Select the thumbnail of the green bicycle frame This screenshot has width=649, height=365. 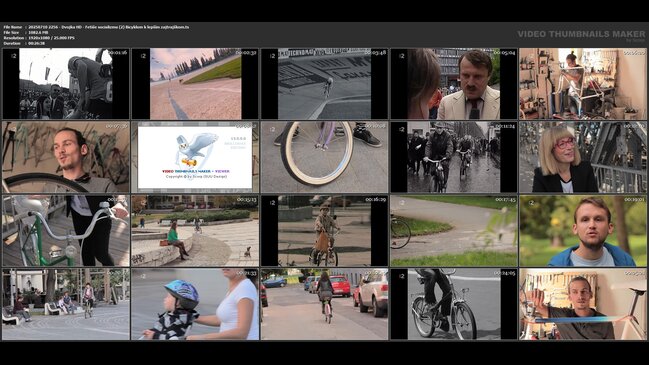[x=66, y=231]
